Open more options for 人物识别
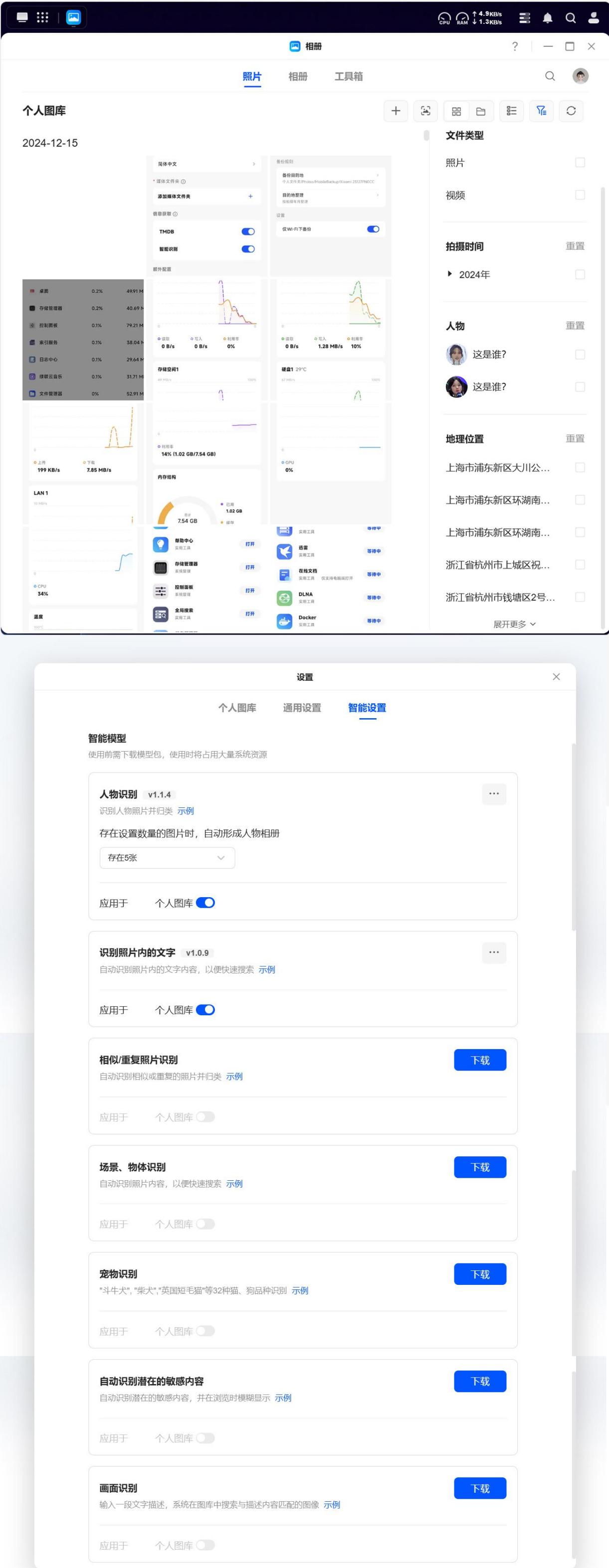This screenshot has width=609, height=1568. point(494,794)
